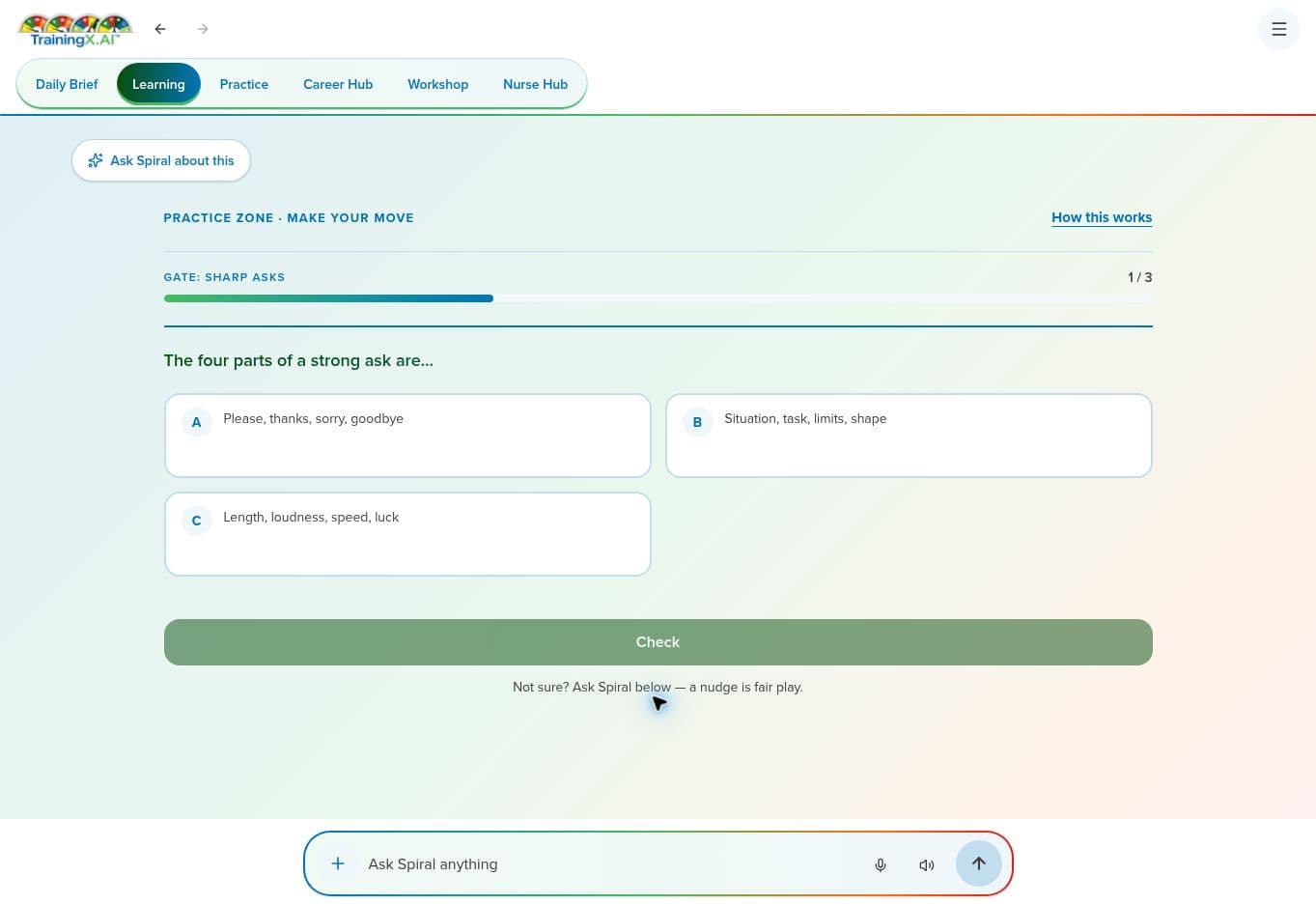This screenshot has width=1316, height=904.
Task: Click the plus attachment icon
Action: (338, 863)
